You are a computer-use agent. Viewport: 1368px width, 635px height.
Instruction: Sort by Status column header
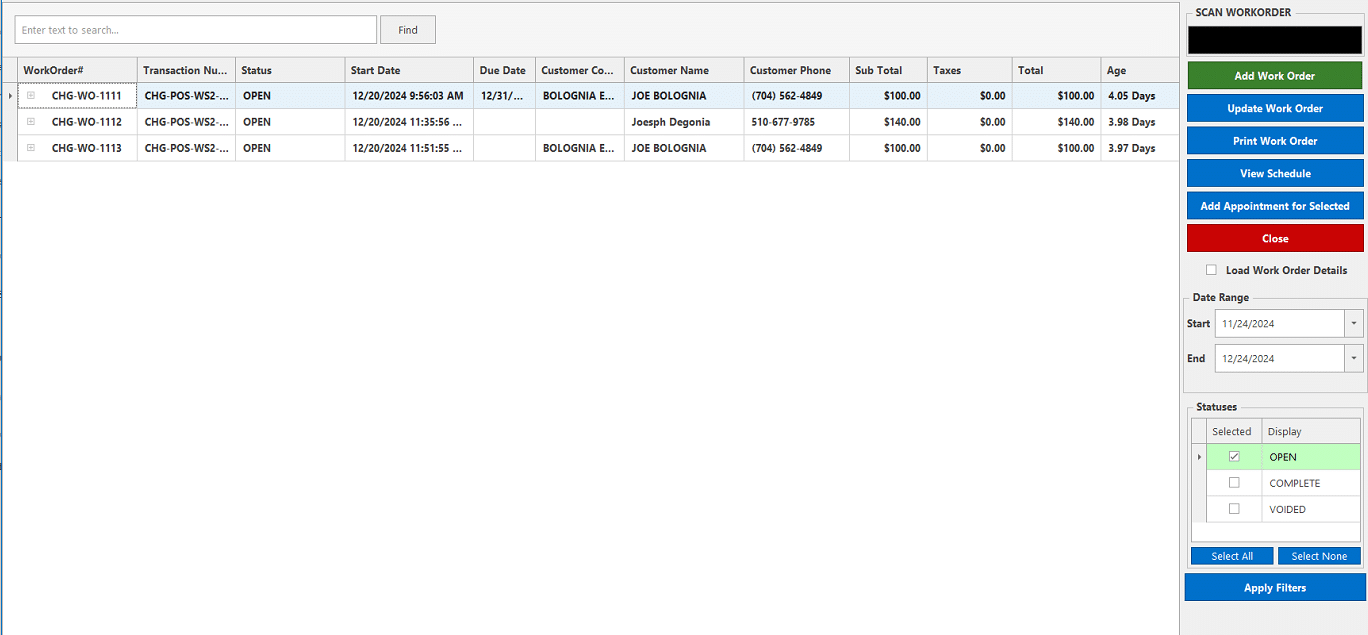point(290,70)
